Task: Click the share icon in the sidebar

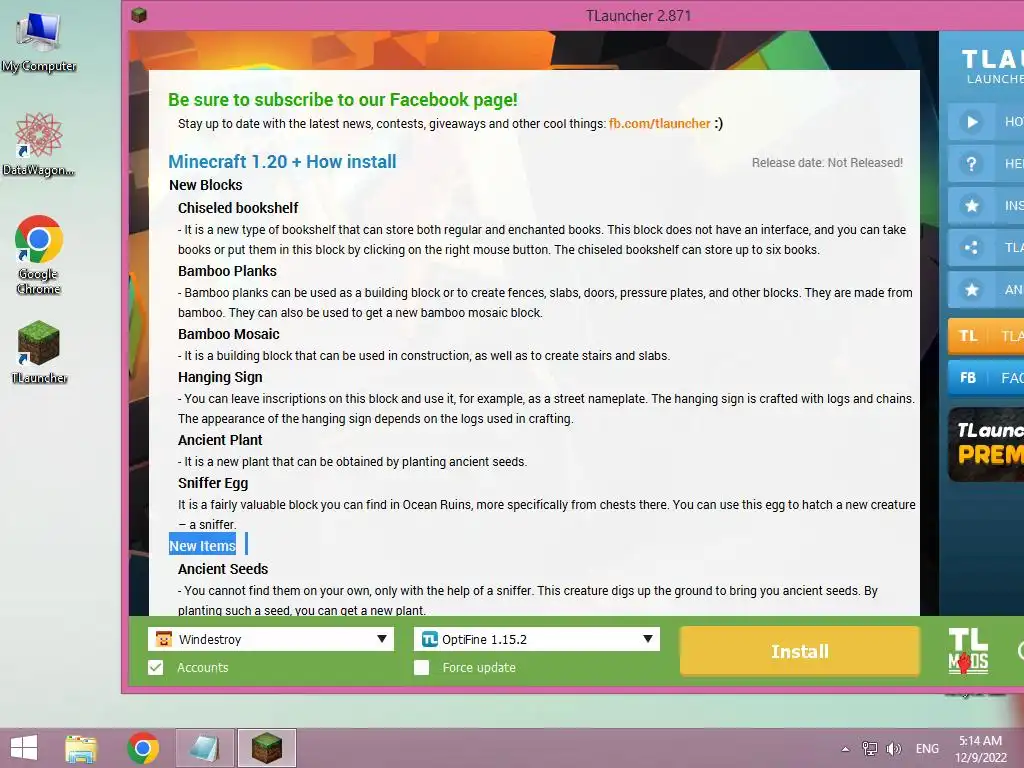Action: [972, 248]
